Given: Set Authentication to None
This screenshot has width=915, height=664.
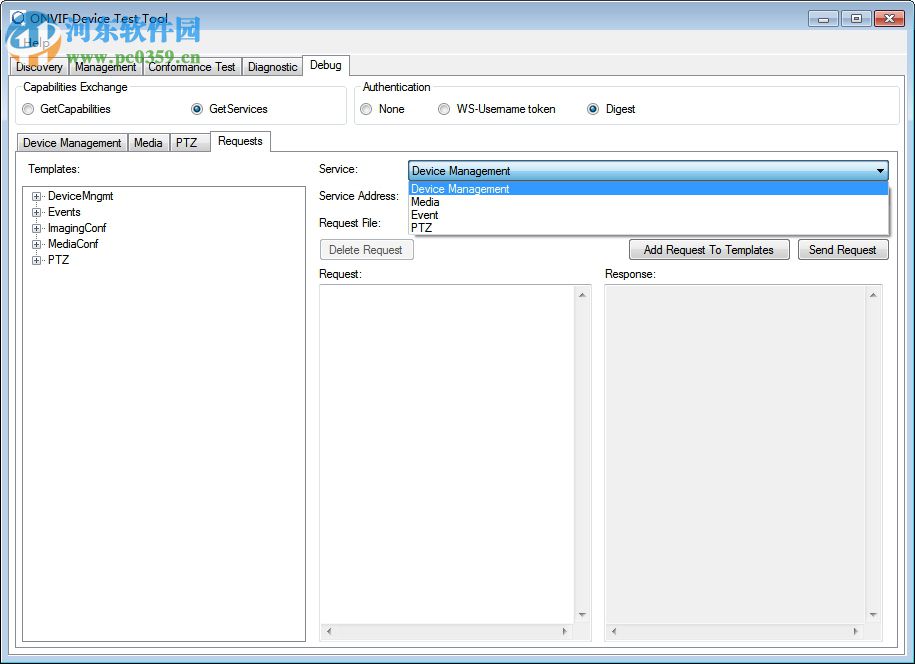Looking at the screenshot, I should [x=367, y=109].
